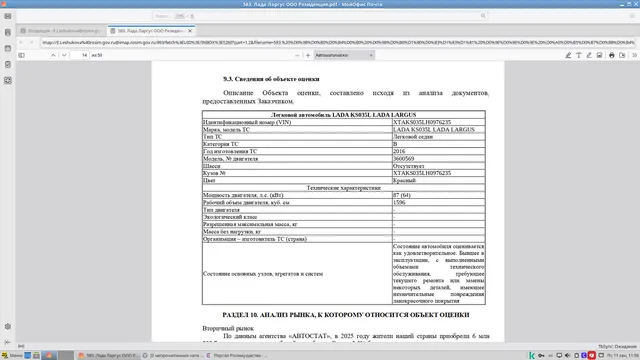The height and width of the screenshot is (360, 640).
Task: Click the engine number 3600569
Action: tap(404, 158)
